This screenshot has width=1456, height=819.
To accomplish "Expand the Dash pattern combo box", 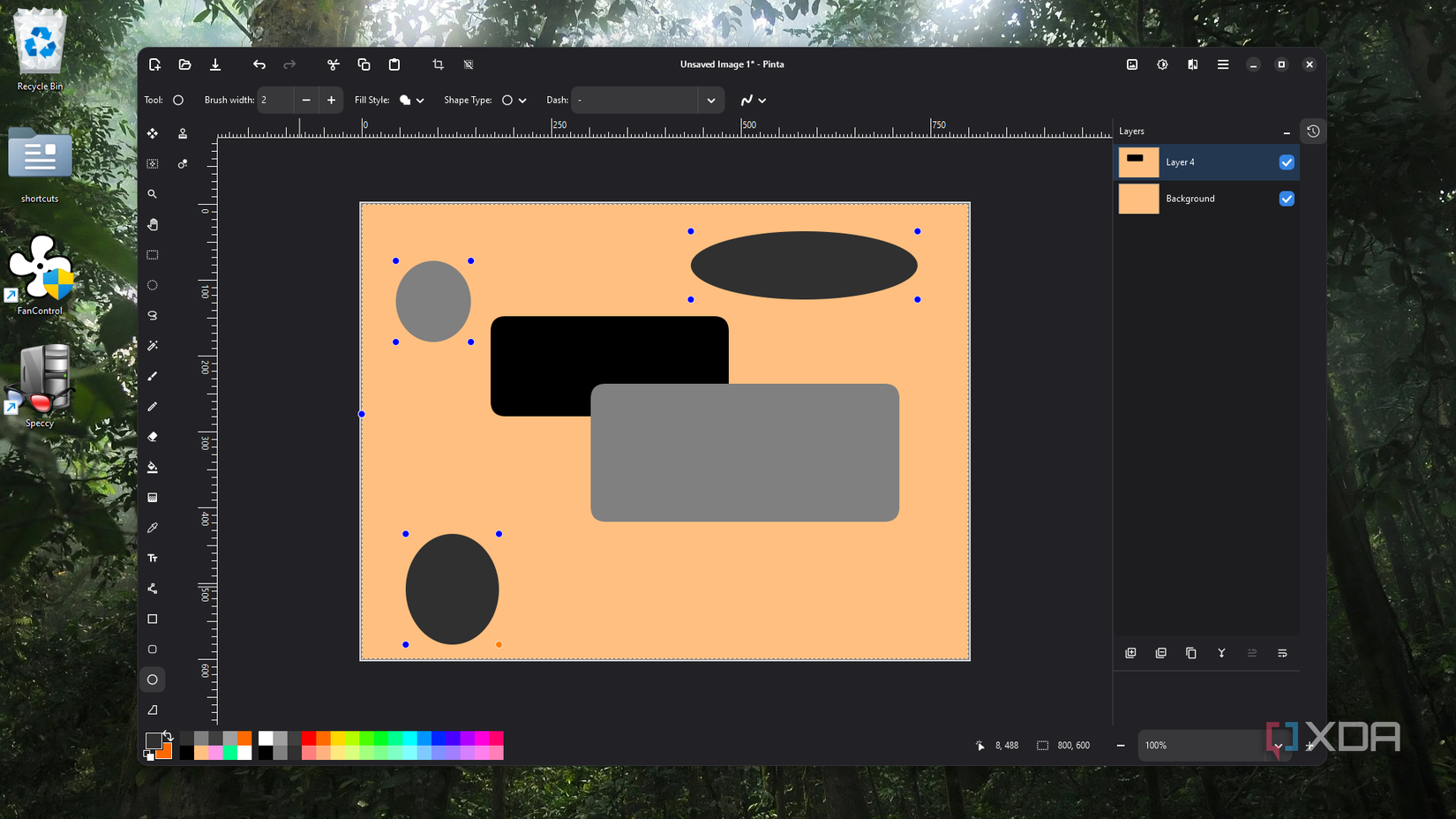I will (710, 101).
